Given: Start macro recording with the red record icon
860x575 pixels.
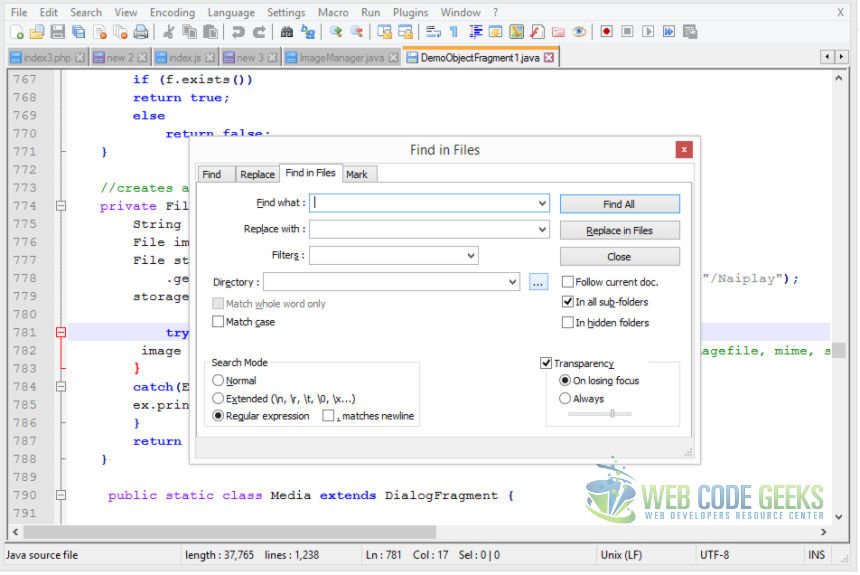Looking at the screenshot, I should click(607, 32).
